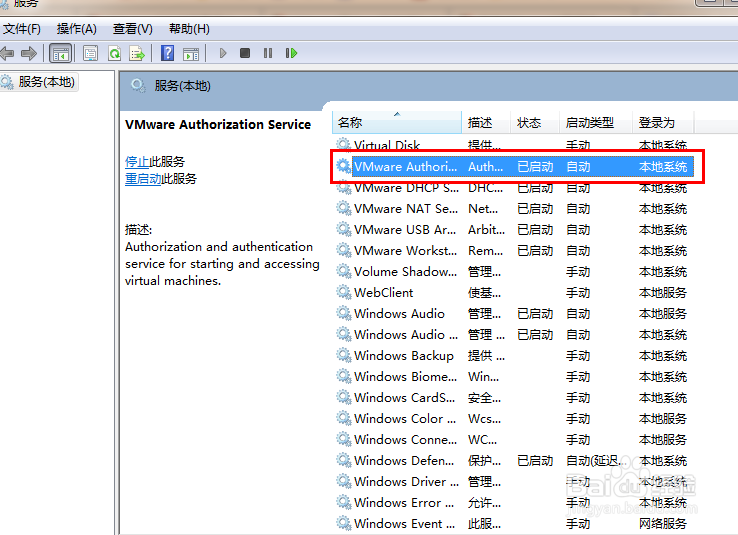
Task: Sort by the 启动类型 column header
Action: 595,123
